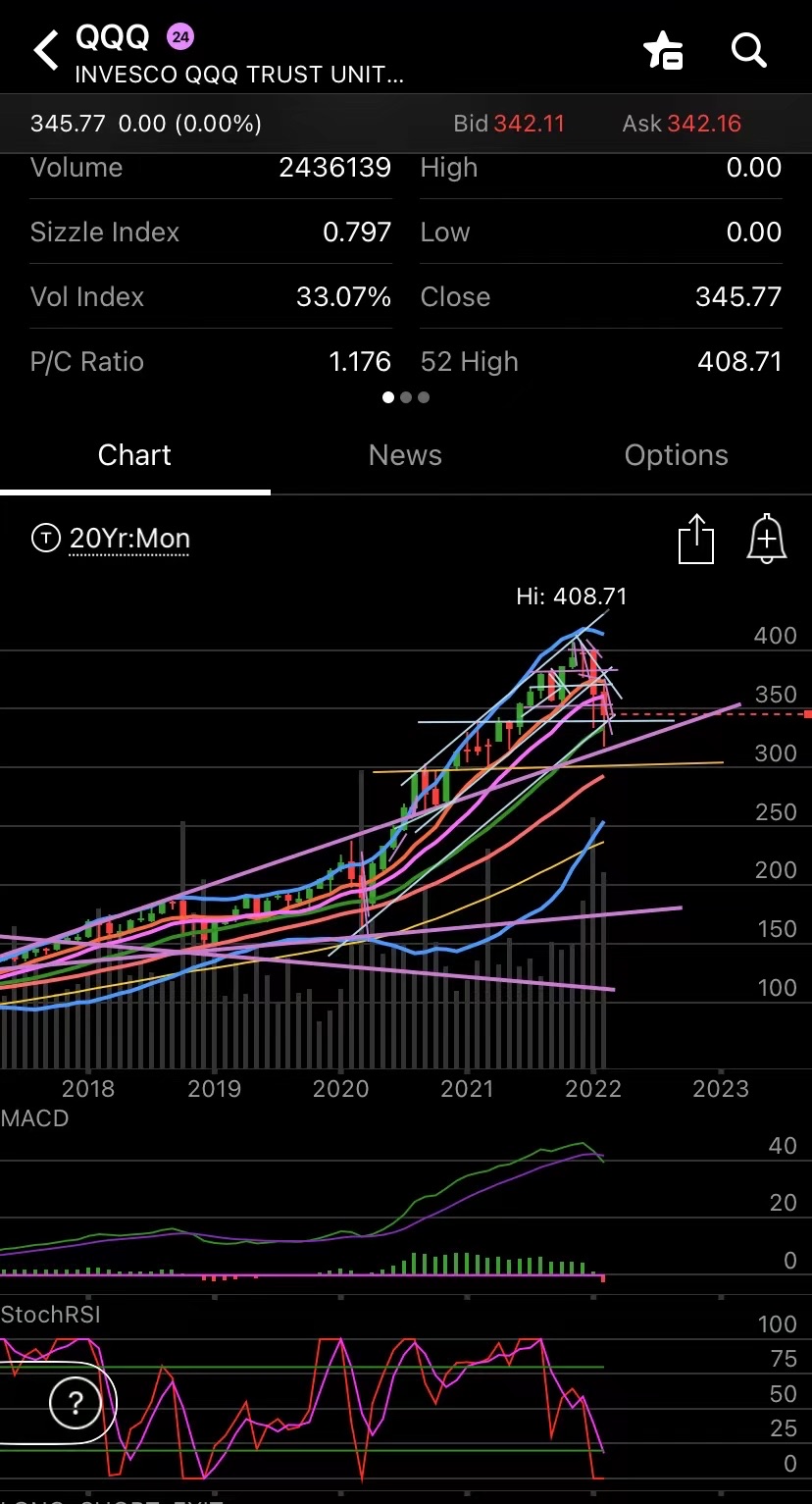Tap Volume value 2436139

click(x=335, y=168)
